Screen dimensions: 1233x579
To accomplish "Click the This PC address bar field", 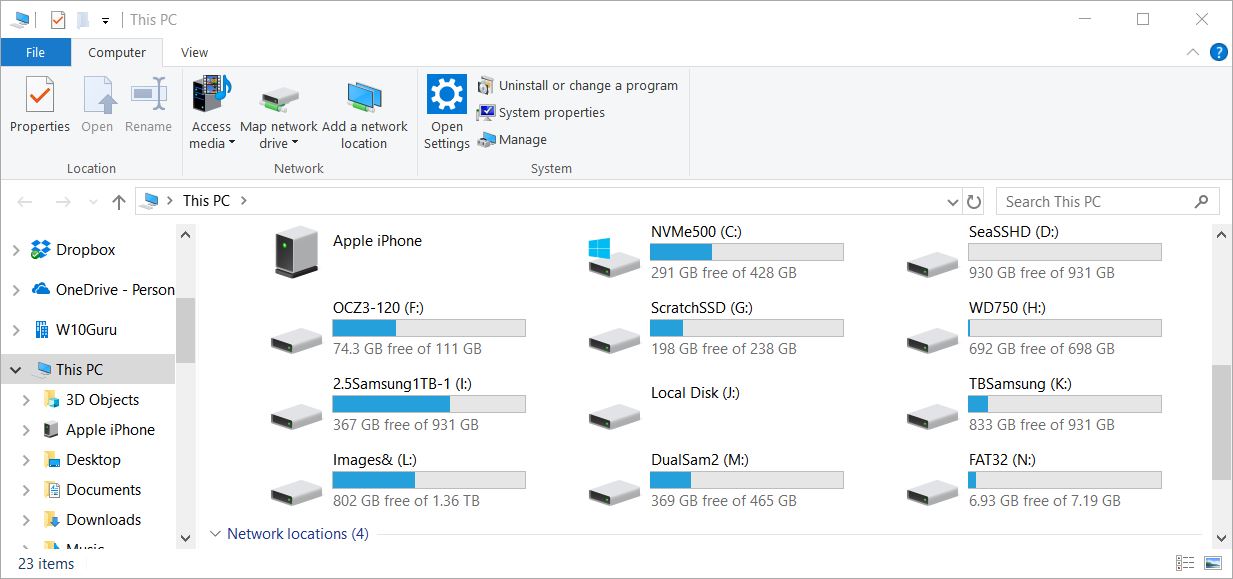I will point(548,201).
